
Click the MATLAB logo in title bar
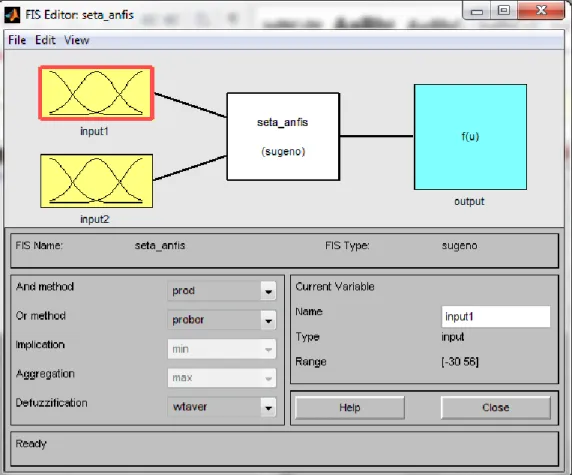(x=12, y=15)
